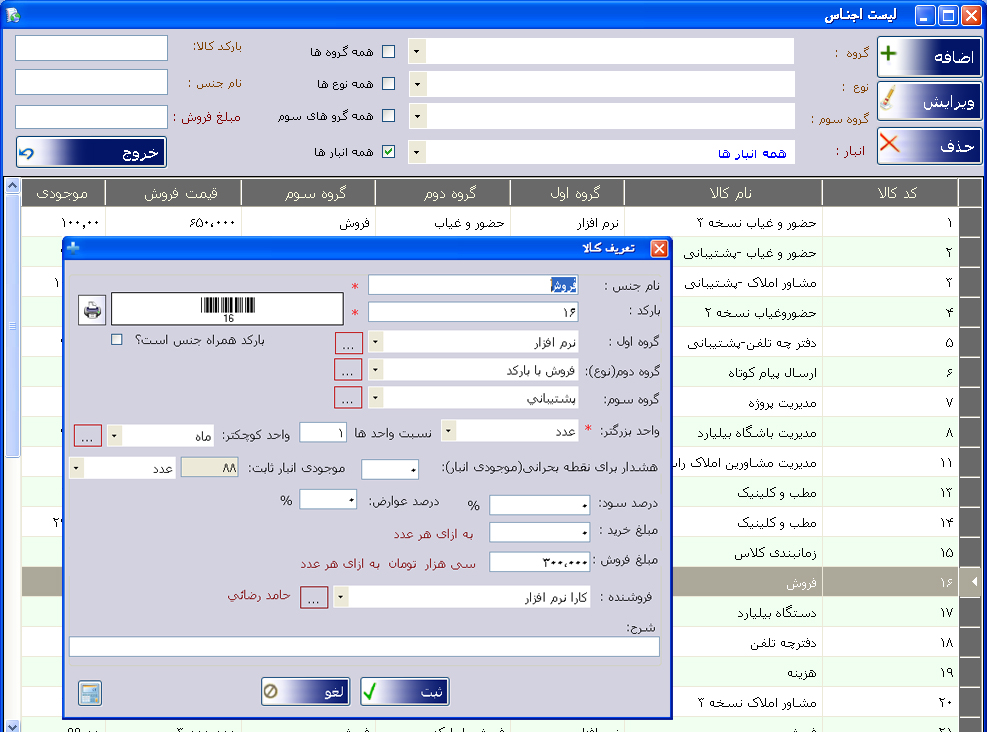Click the ویرایش (edit) button

coord(929,102)
